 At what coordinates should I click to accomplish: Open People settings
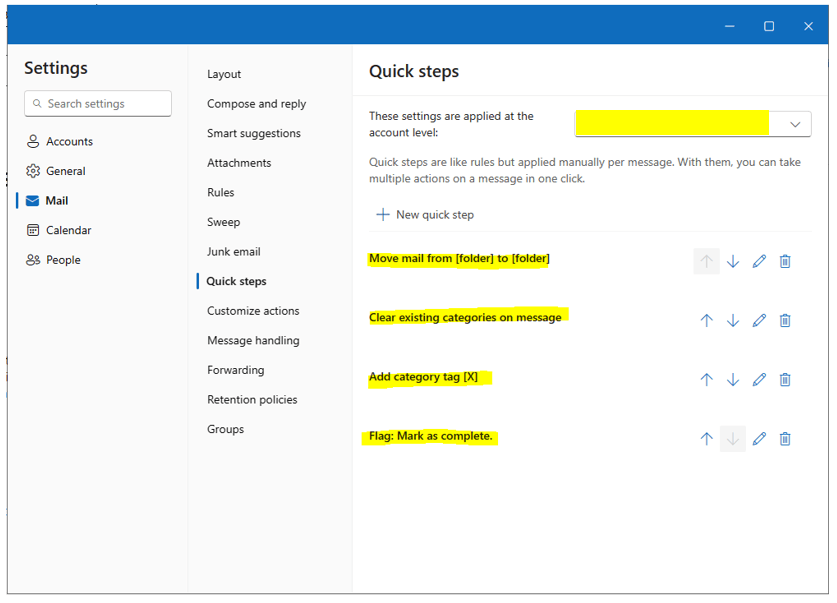[53, 260]
